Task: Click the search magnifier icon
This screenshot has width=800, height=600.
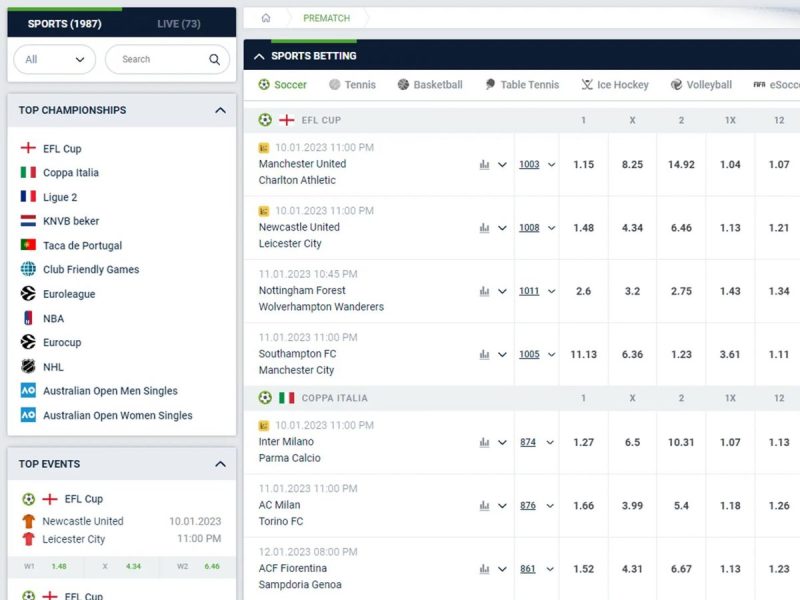Action: tap(214, 60)
